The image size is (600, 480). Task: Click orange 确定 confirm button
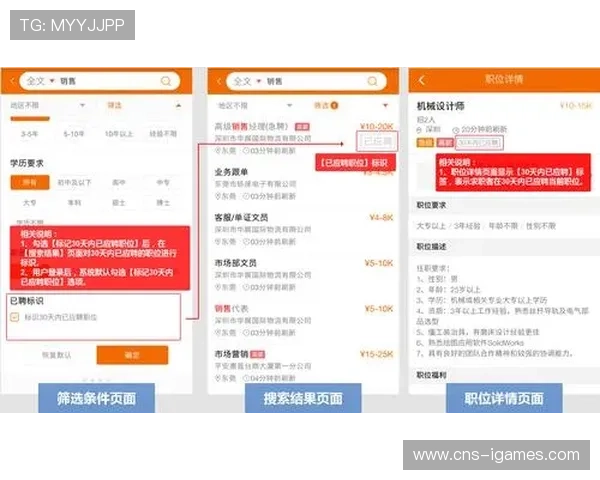click(132, 355)
